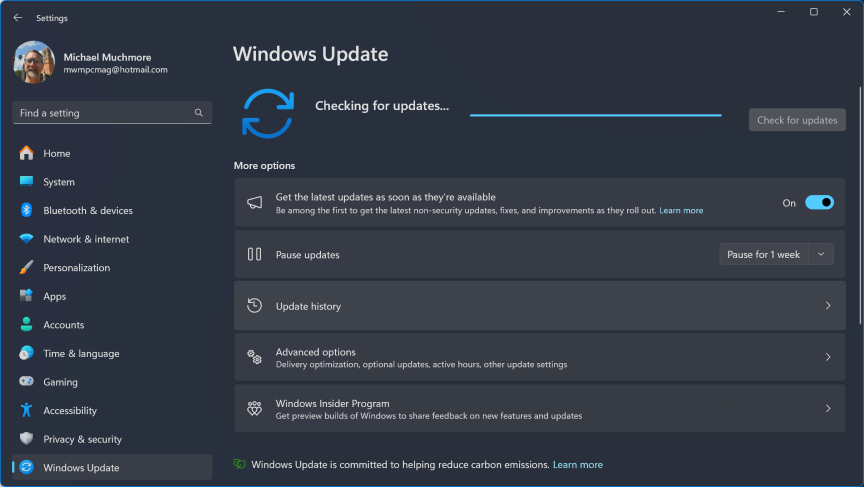
Task: Open the Advanced options row title
Action: point(315,352)
